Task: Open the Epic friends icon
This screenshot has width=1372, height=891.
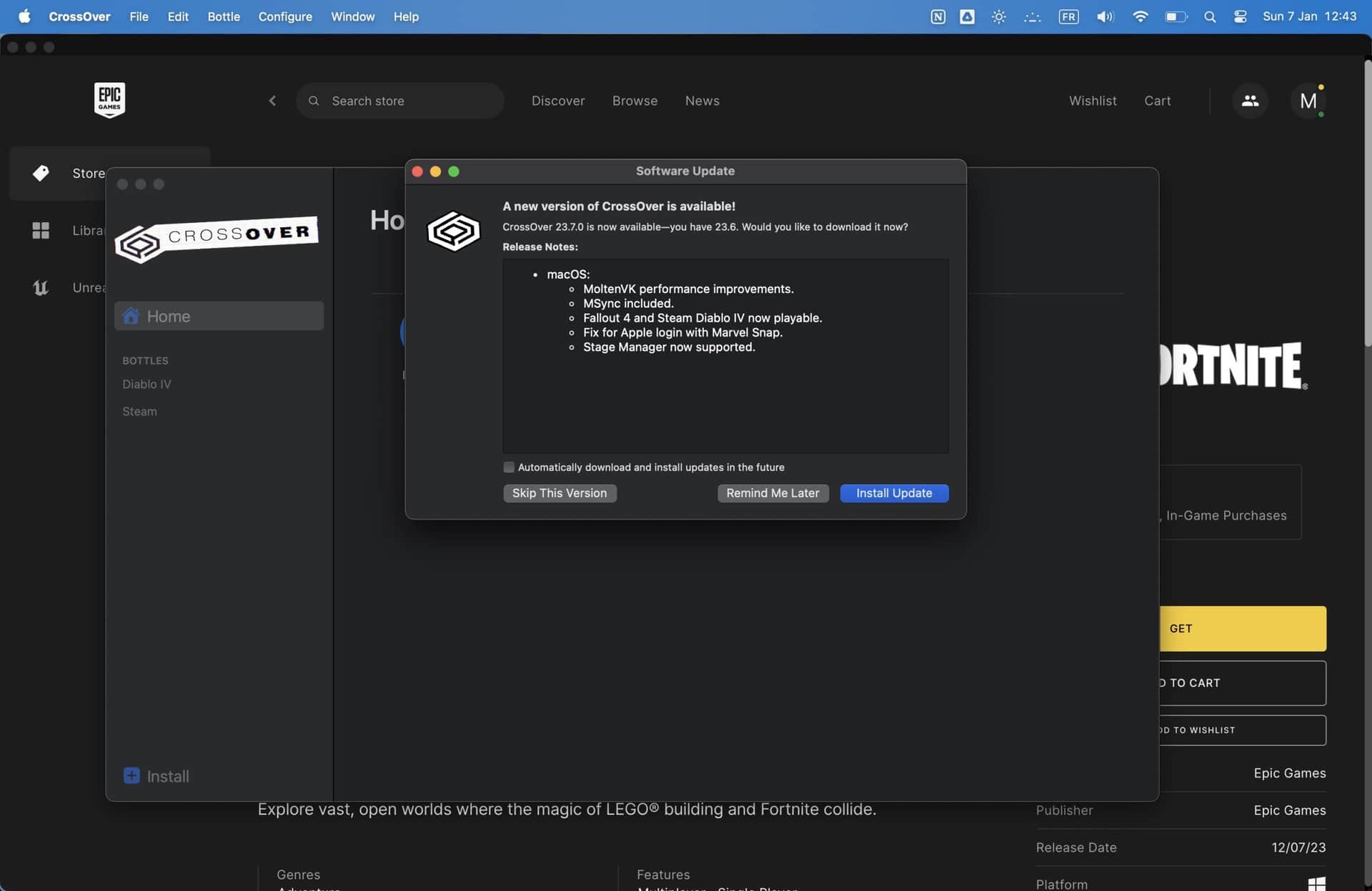Action: coord(1250,101)
